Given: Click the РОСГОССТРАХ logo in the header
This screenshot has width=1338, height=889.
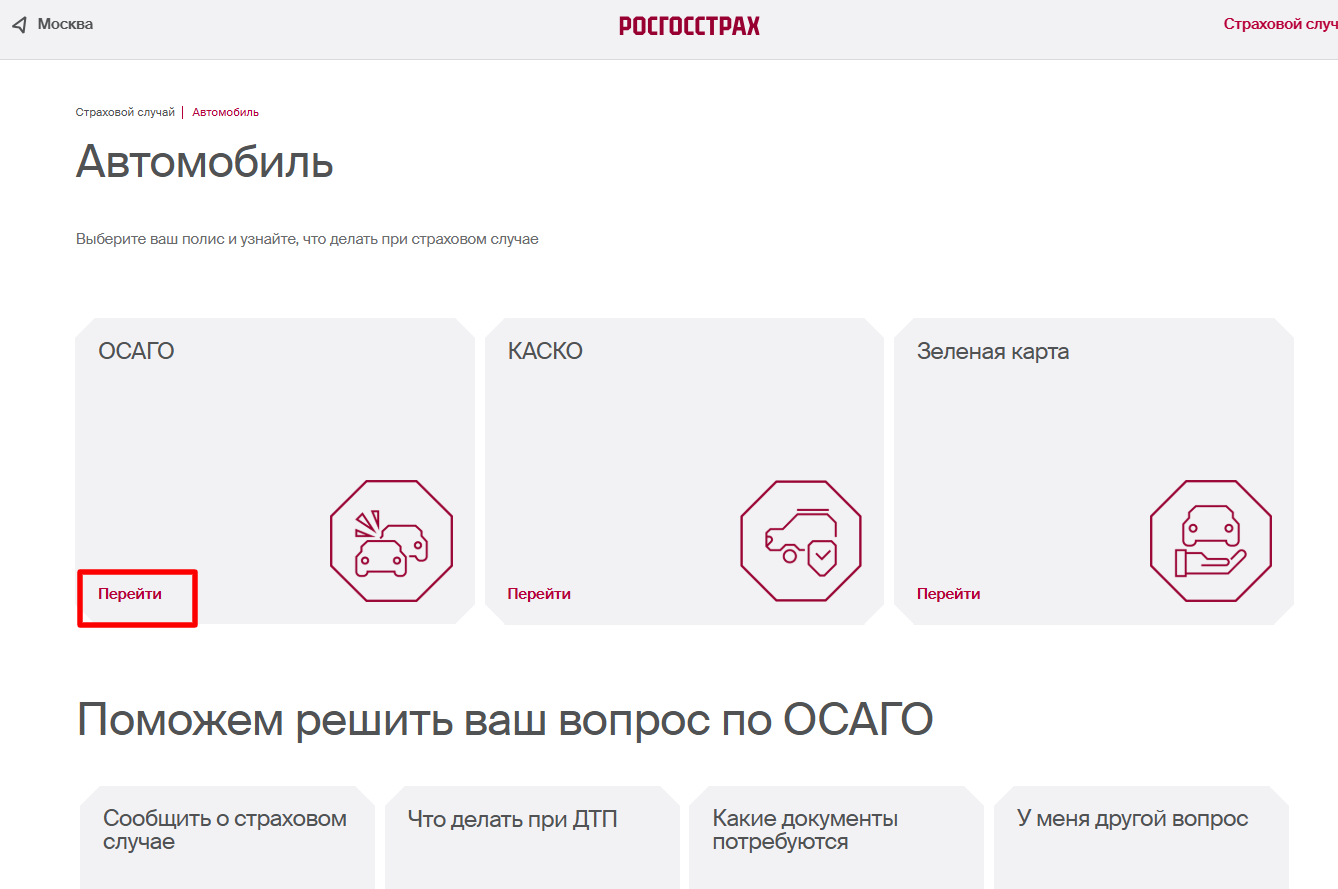Looking at the screenshot, I should click(x=689, y=26).
